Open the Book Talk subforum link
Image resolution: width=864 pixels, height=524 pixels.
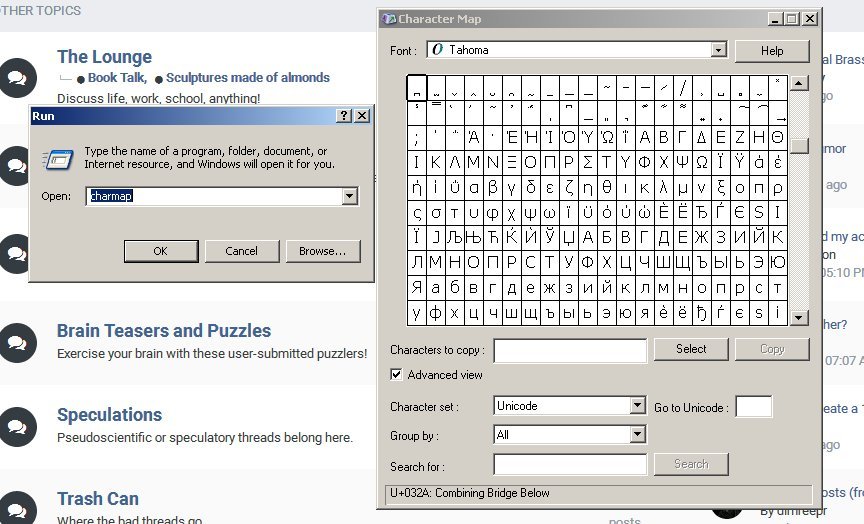pos(117,78)
